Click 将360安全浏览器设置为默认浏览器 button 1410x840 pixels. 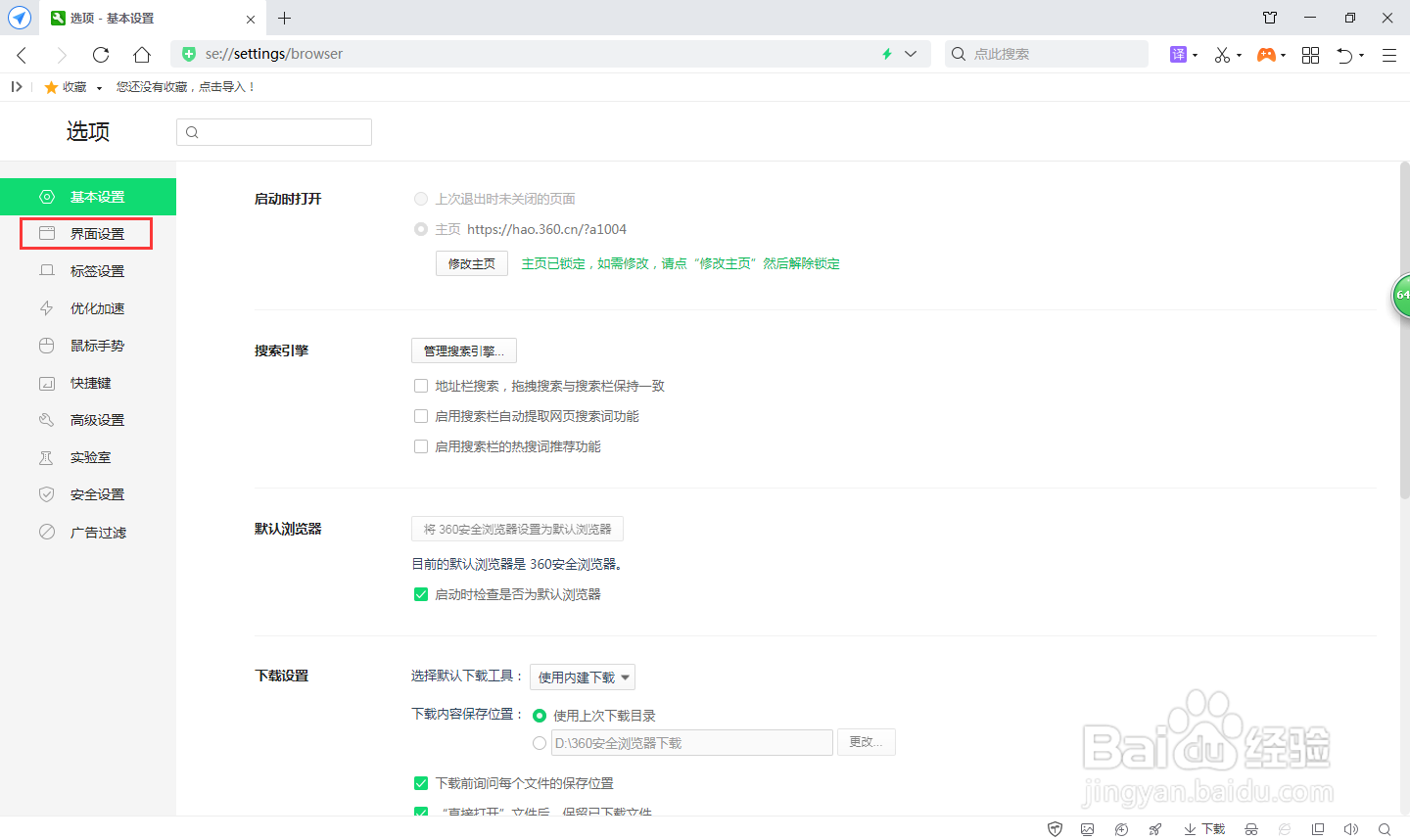pos(517,529)
